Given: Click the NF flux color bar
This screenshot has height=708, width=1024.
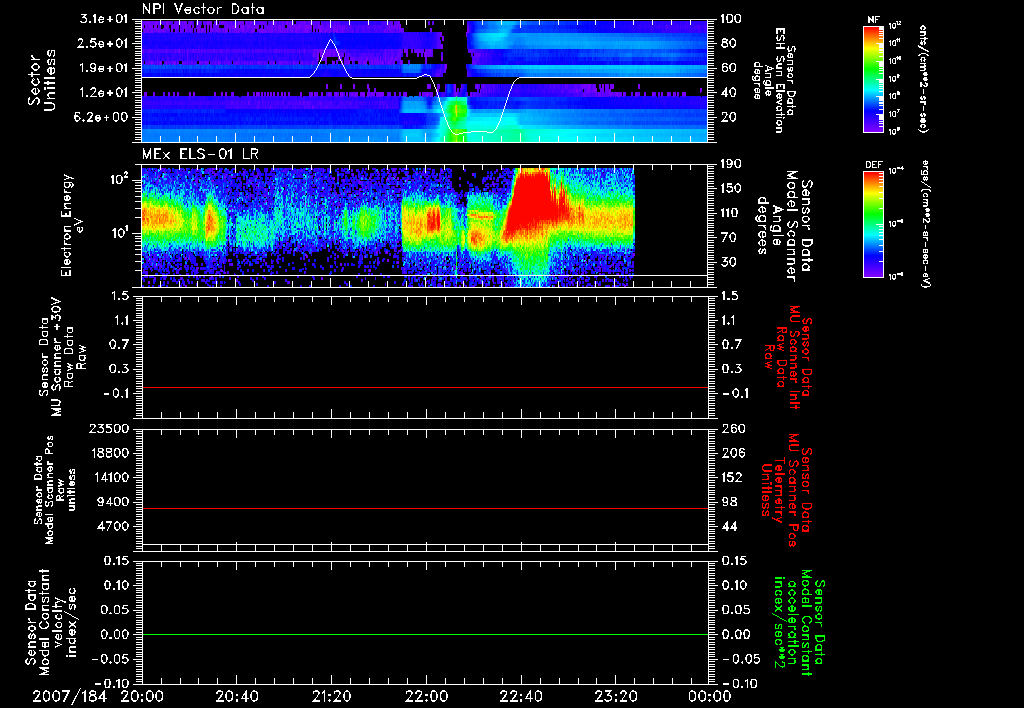Looking at the screenshot, I should 873,78.
